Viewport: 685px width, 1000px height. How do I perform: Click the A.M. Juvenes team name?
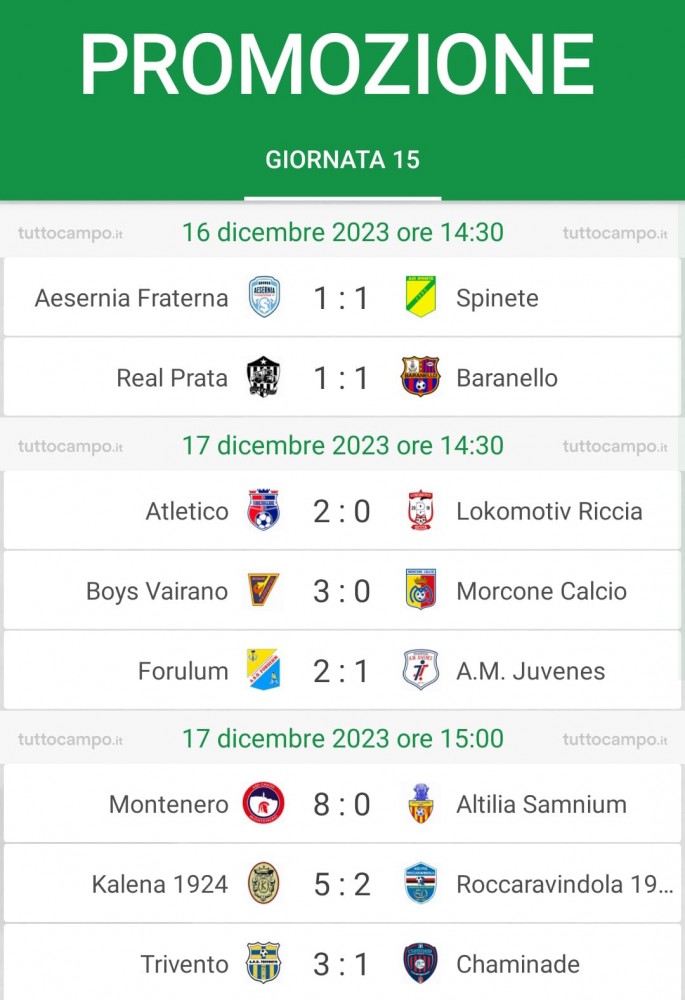click(531, 671)
